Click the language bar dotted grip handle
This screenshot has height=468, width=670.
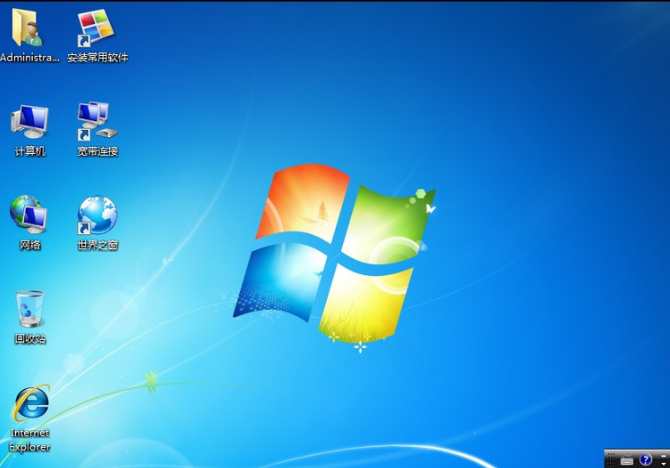click(x=611, y=460)
